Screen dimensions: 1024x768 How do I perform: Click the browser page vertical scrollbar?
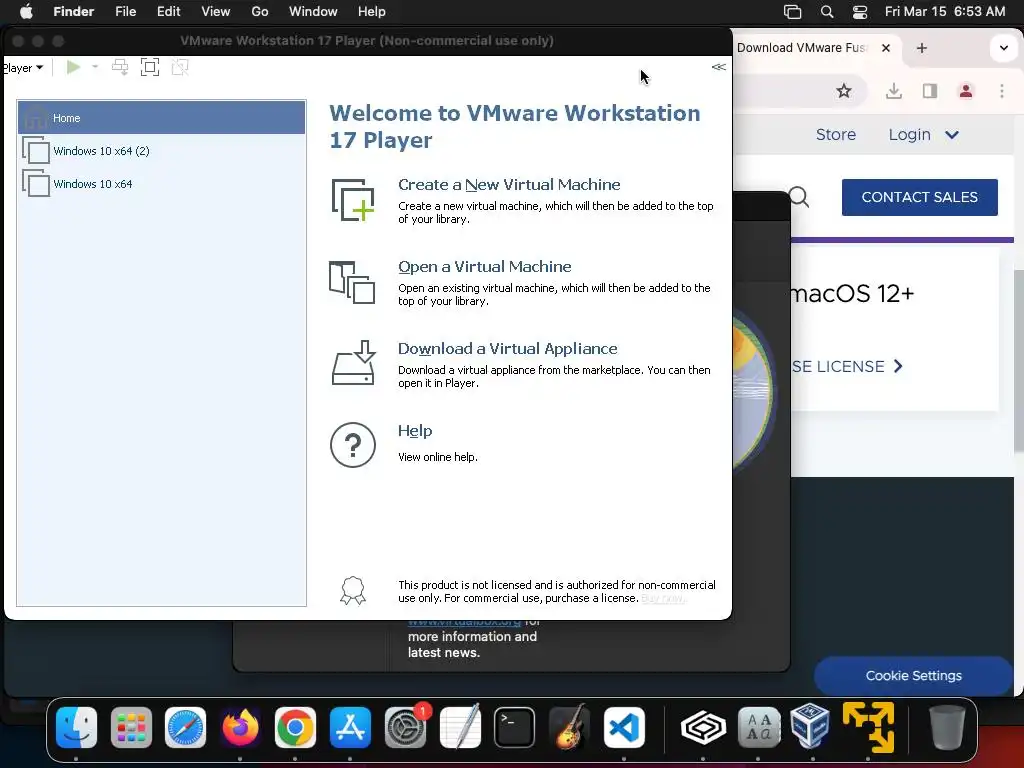tap(1018, 360)
